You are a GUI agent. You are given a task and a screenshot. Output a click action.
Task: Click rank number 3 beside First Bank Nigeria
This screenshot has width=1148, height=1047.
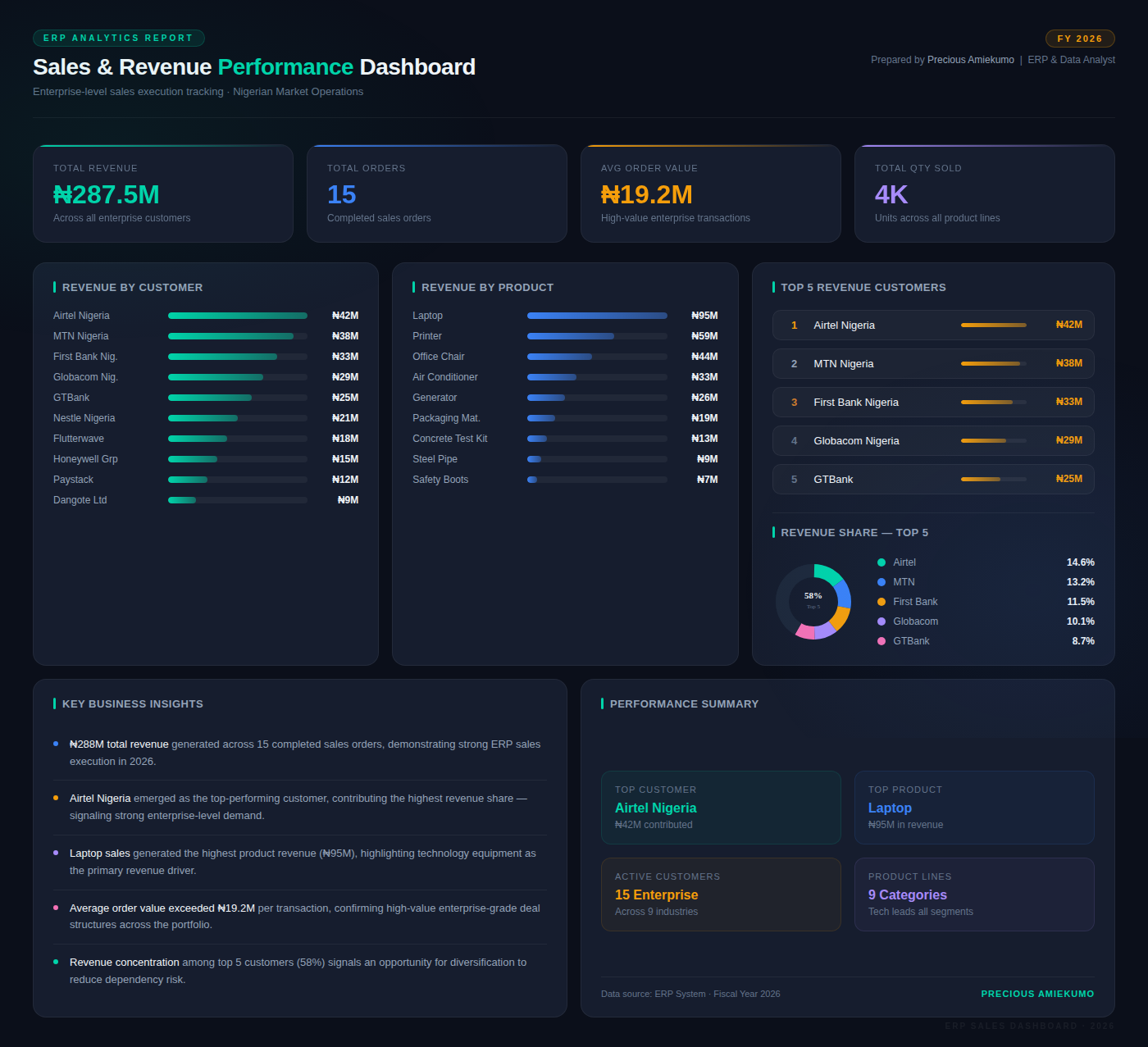[794, 402]
